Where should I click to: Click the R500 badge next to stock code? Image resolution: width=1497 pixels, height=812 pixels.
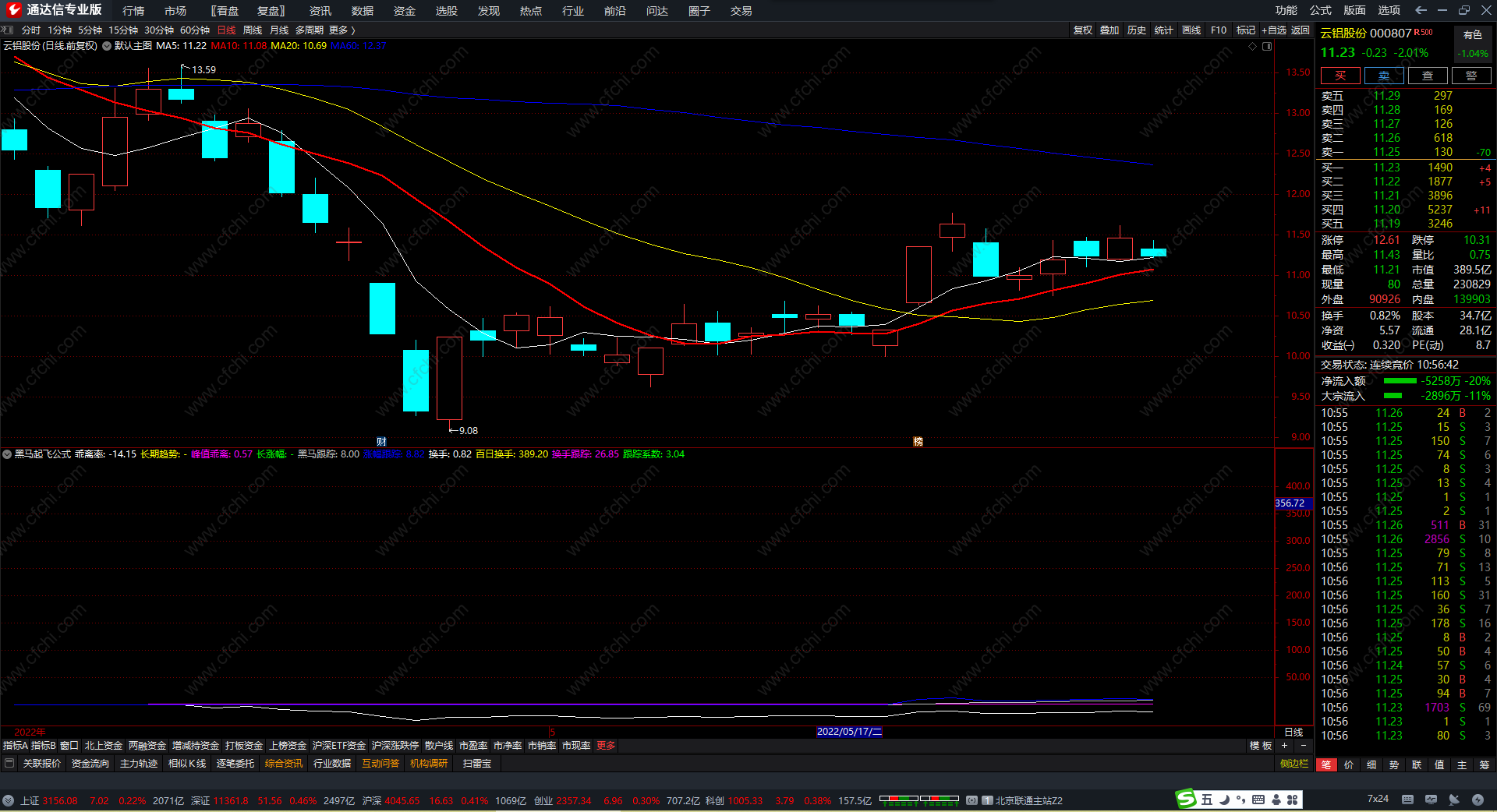[x=1424, y=33]
